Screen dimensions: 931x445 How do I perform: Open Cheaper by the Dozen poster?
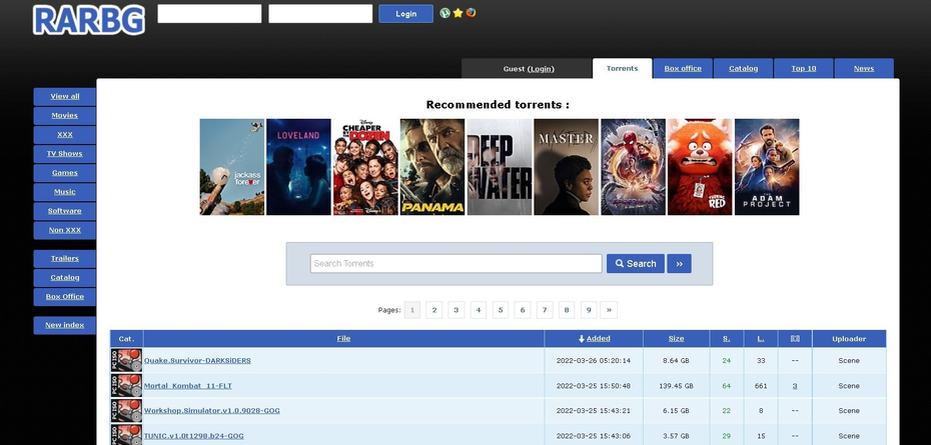366,167
